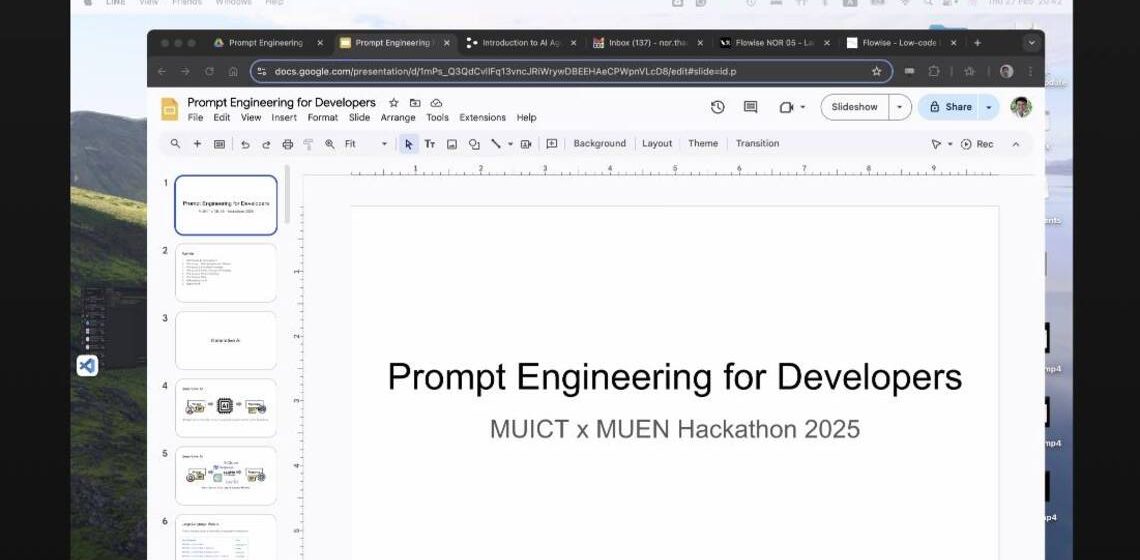Choose the Shape tool in toolbar
Screen dimensions: 1140x560
coord(474,144)
